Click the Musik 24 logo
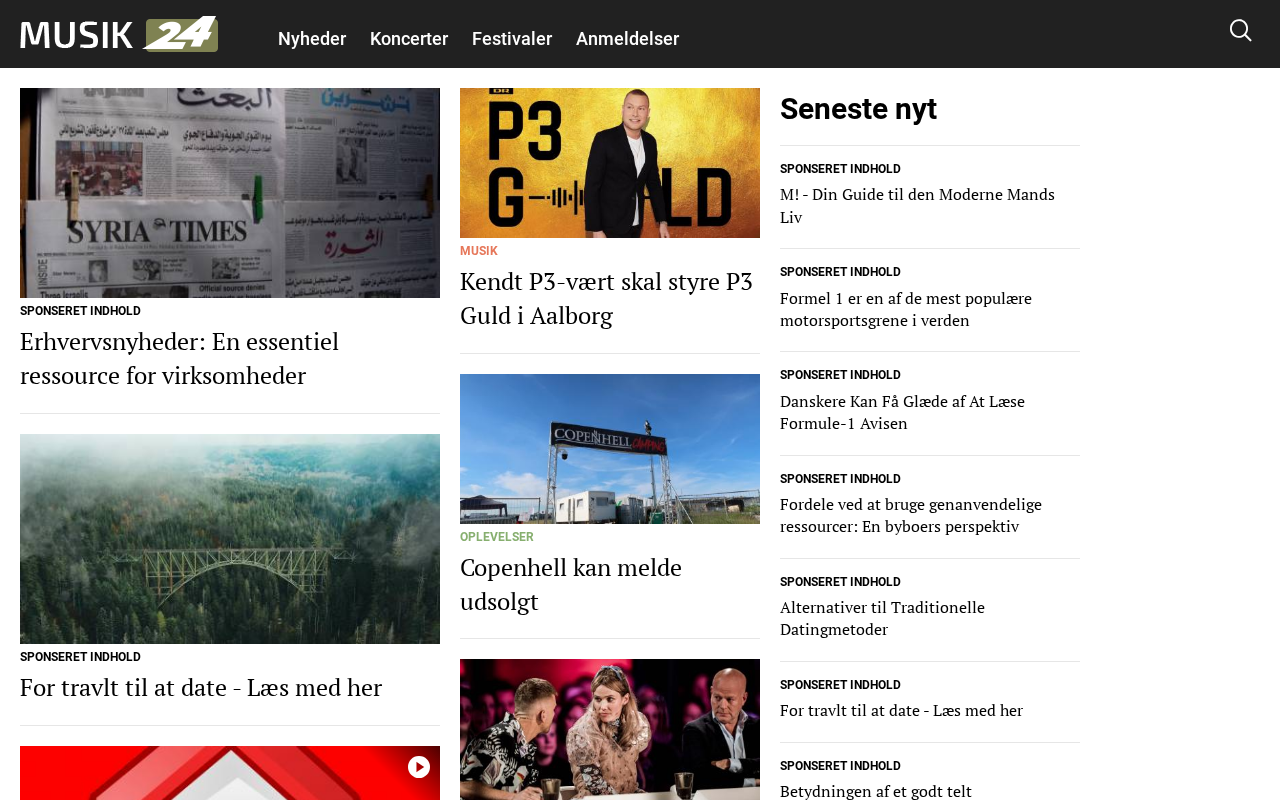This screenshot has width=1280, height=800. pyautogui.click(x=119, y=34)
